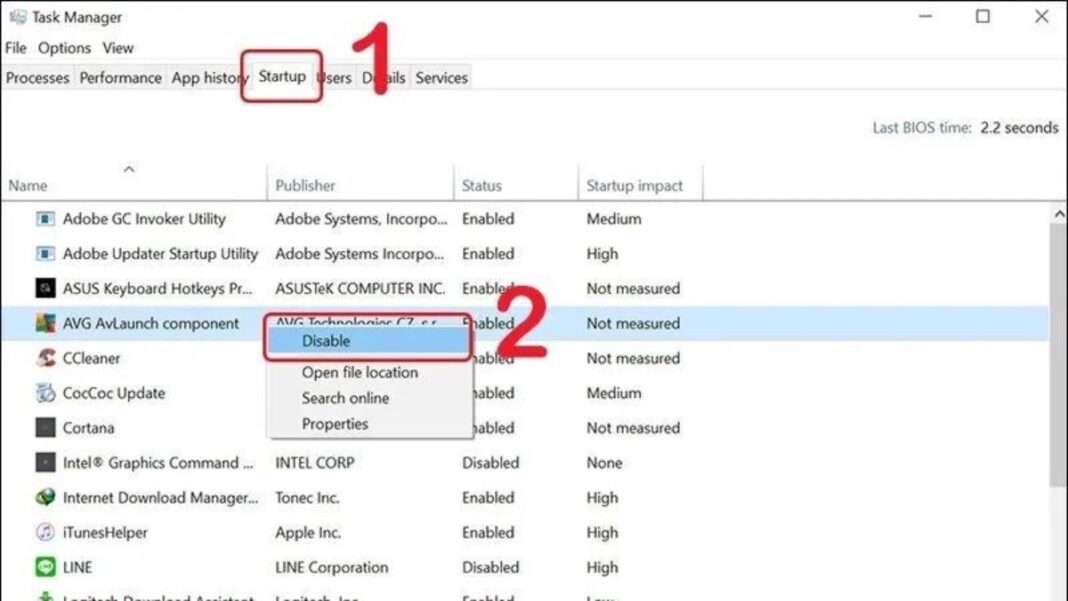Screen dimensions: 1068x601
Task: Click the LINE app icon
Action: 45,567
